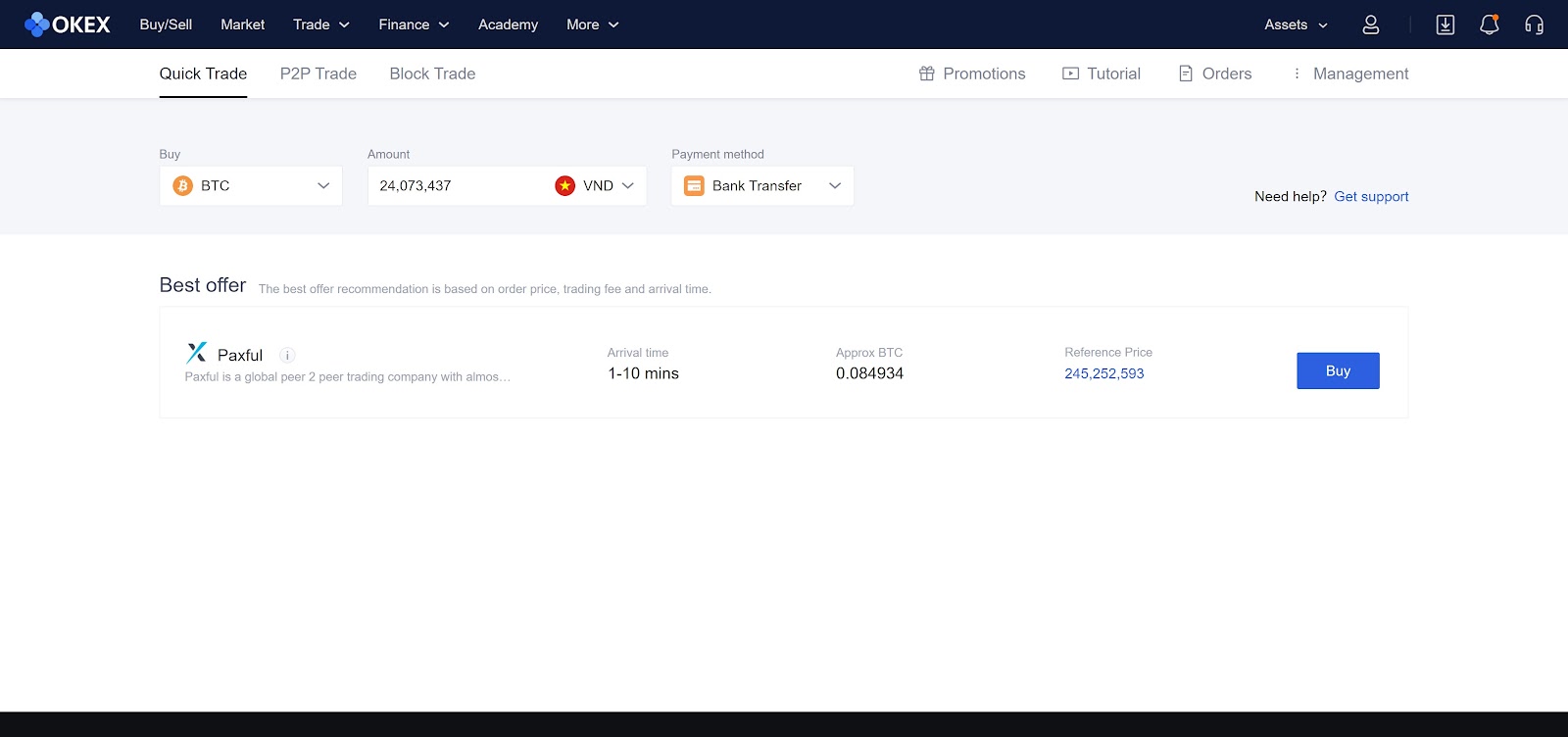The height and width of the screenshot is (737, 1568).
Task: Click the Paxful description text
Action: (x=348, y=376)
